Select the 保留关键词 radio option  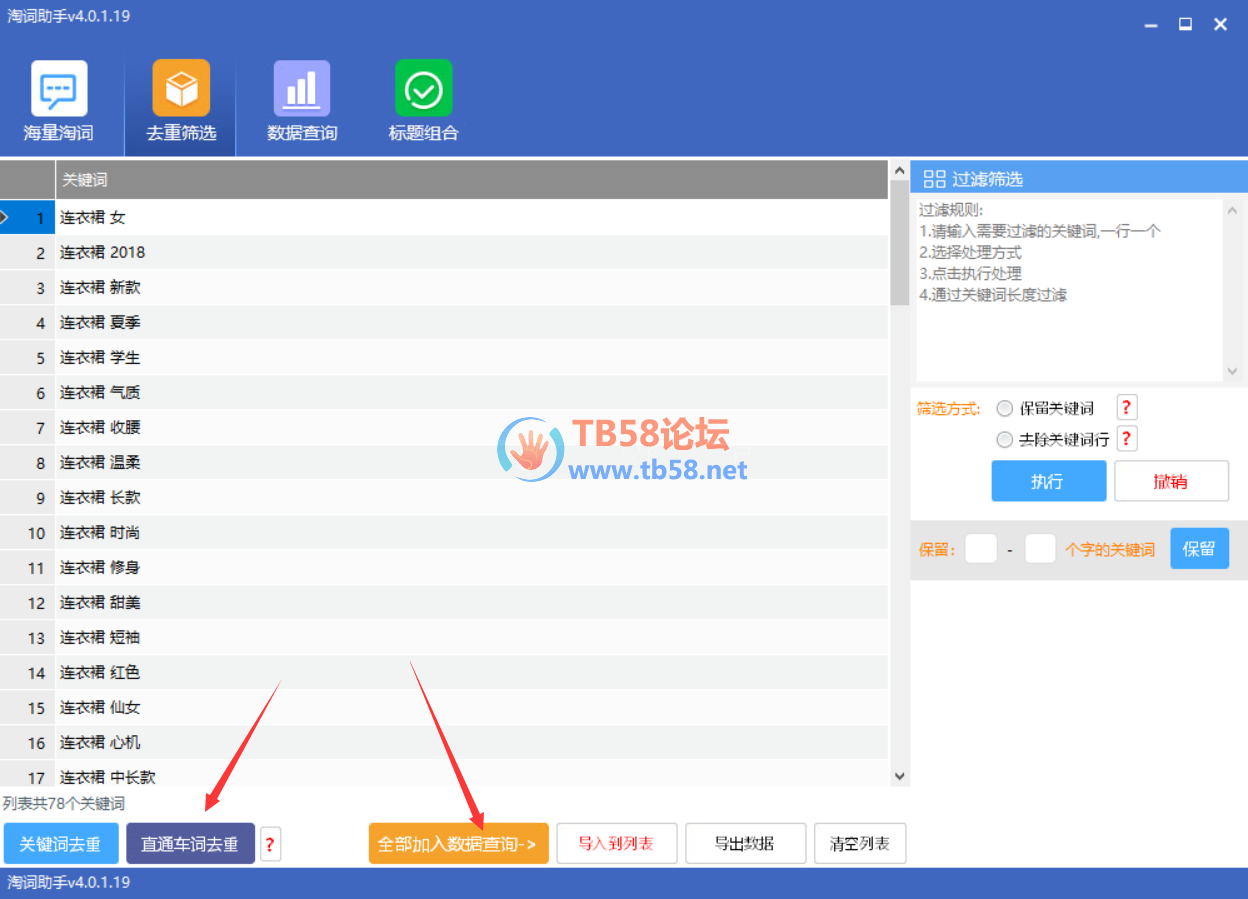coord(1005,408)
